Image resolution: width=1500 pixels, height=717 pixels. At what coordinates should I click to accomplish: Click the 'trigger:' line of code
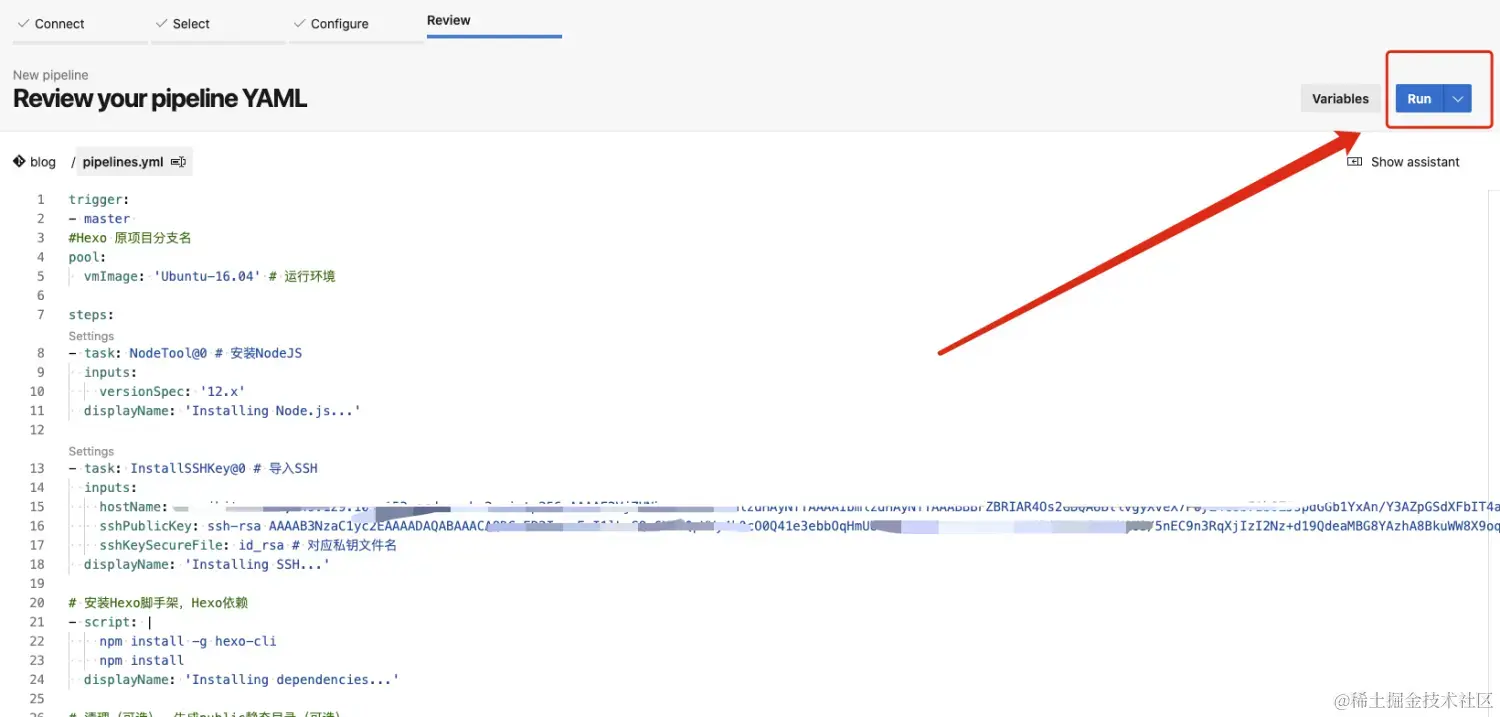pyautogui.click(x=99, y=199)
